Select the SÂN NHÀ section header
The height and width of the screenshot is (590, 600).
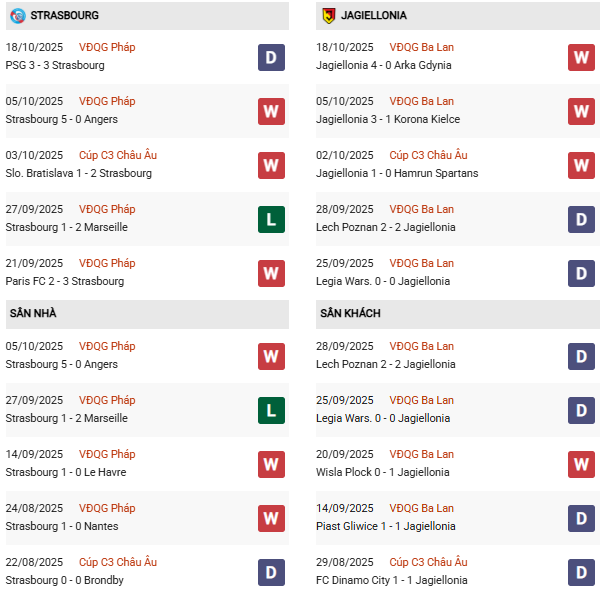pyautogui.click(x=33, y=314)
